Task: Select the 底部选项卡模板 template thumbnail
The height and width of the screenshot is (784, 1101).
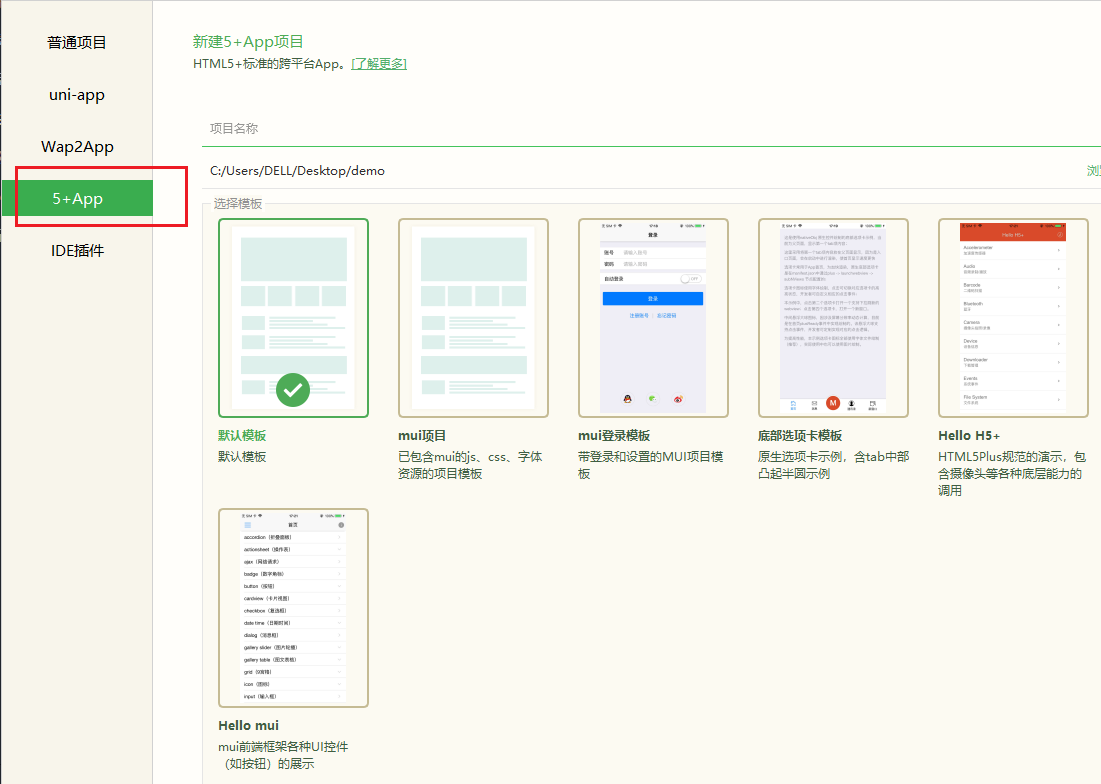Action: pos(833,318)
